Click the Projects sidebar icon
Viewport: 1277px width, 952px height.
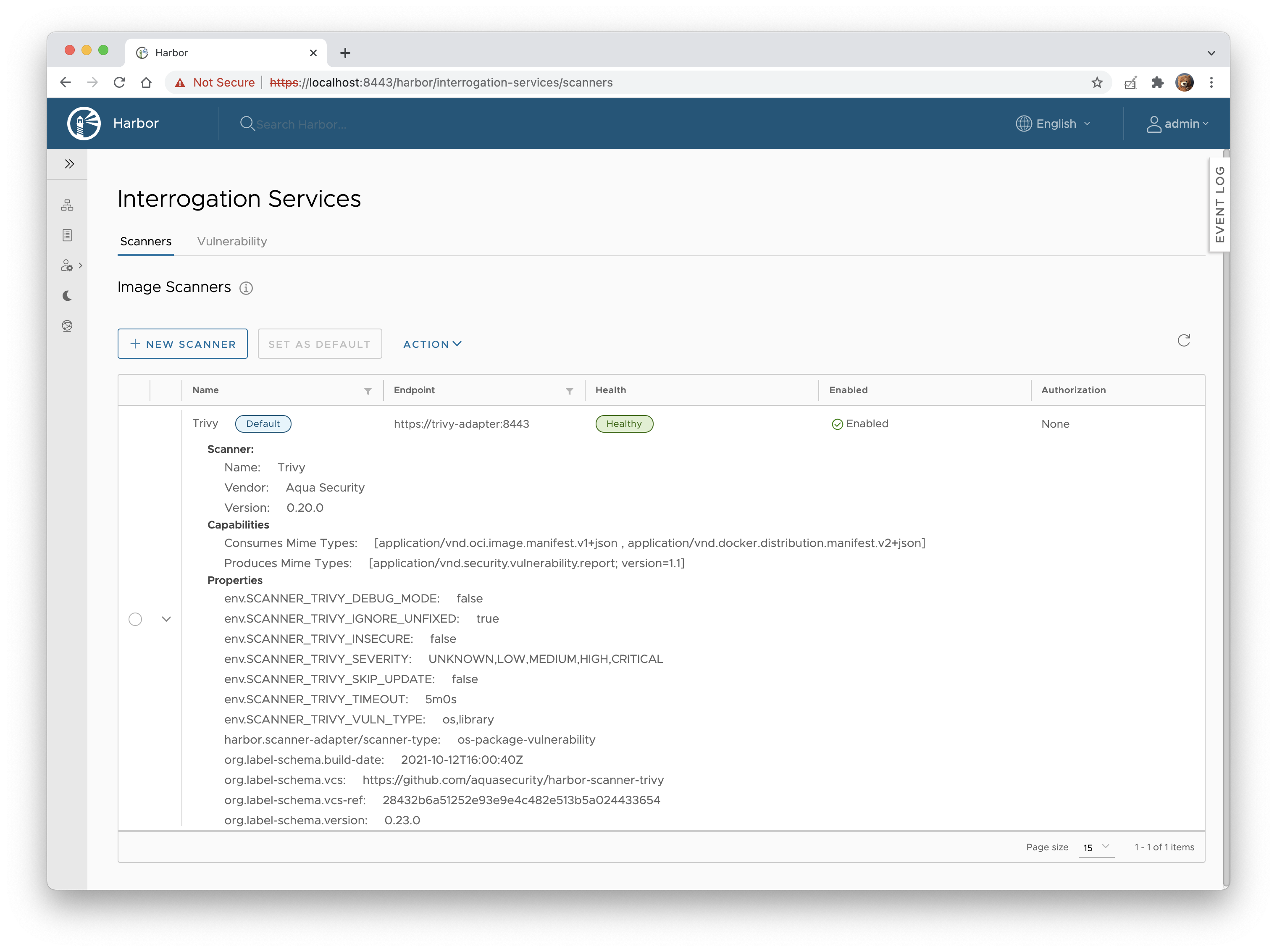[68, 205]
